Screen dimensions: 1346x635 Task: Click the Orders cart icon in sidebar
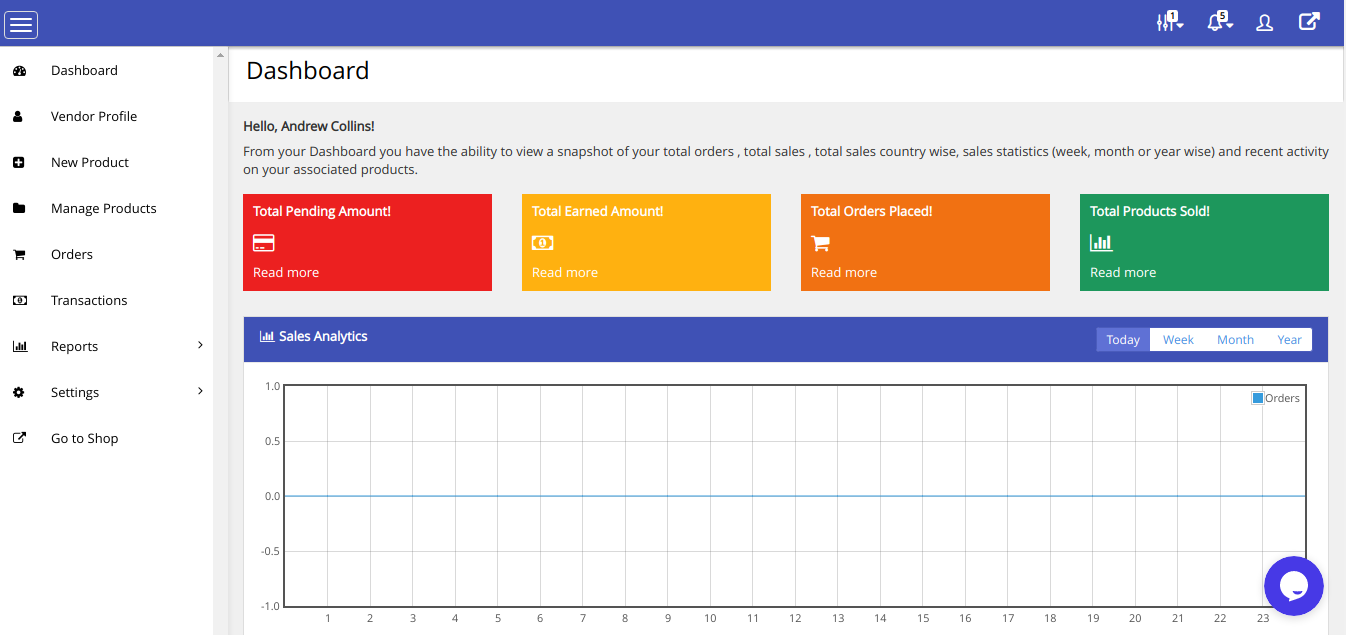(x=19, y=255)
